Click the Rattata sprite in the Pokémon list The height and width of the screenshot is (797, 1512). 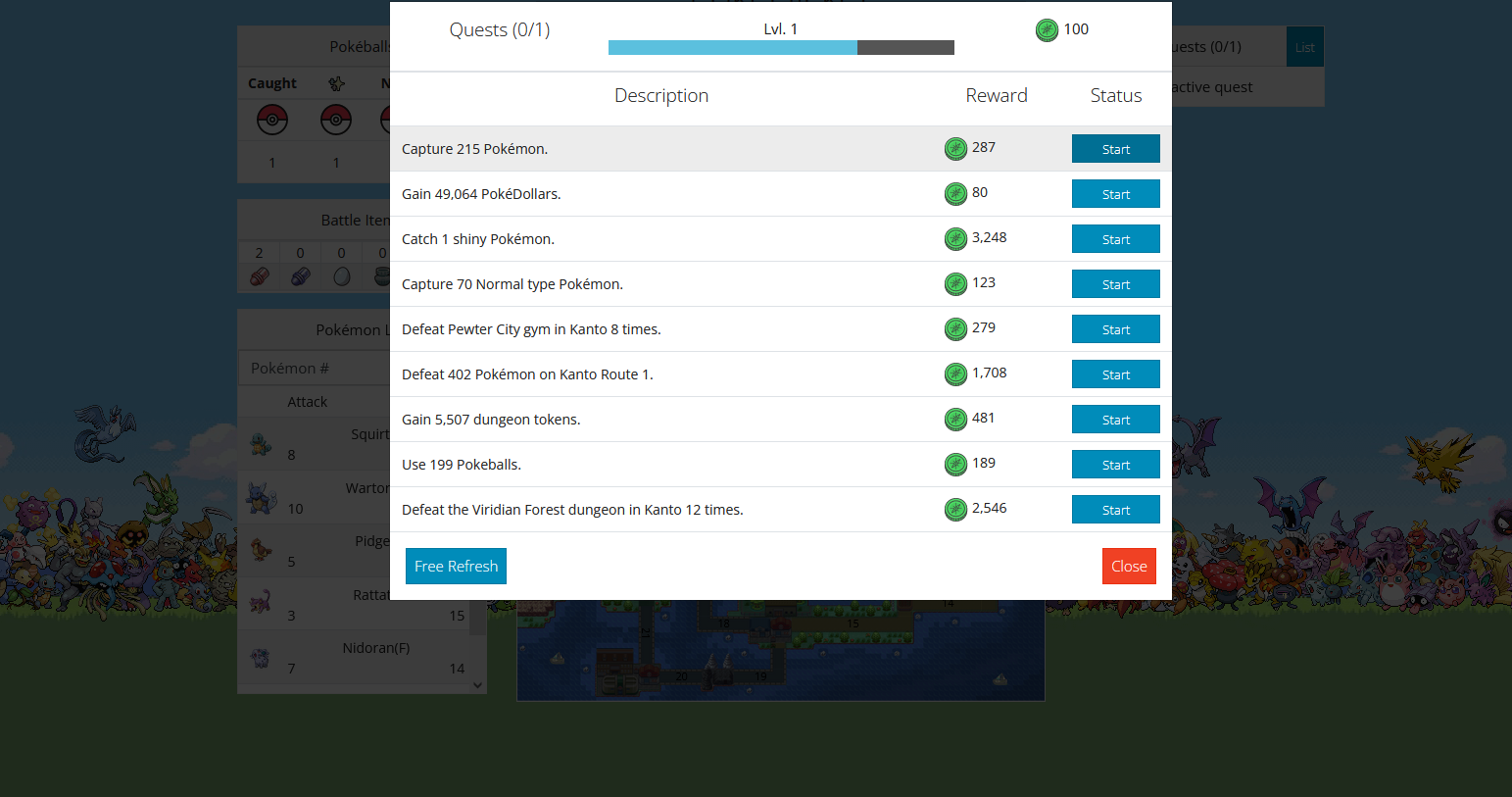[260, 602]
